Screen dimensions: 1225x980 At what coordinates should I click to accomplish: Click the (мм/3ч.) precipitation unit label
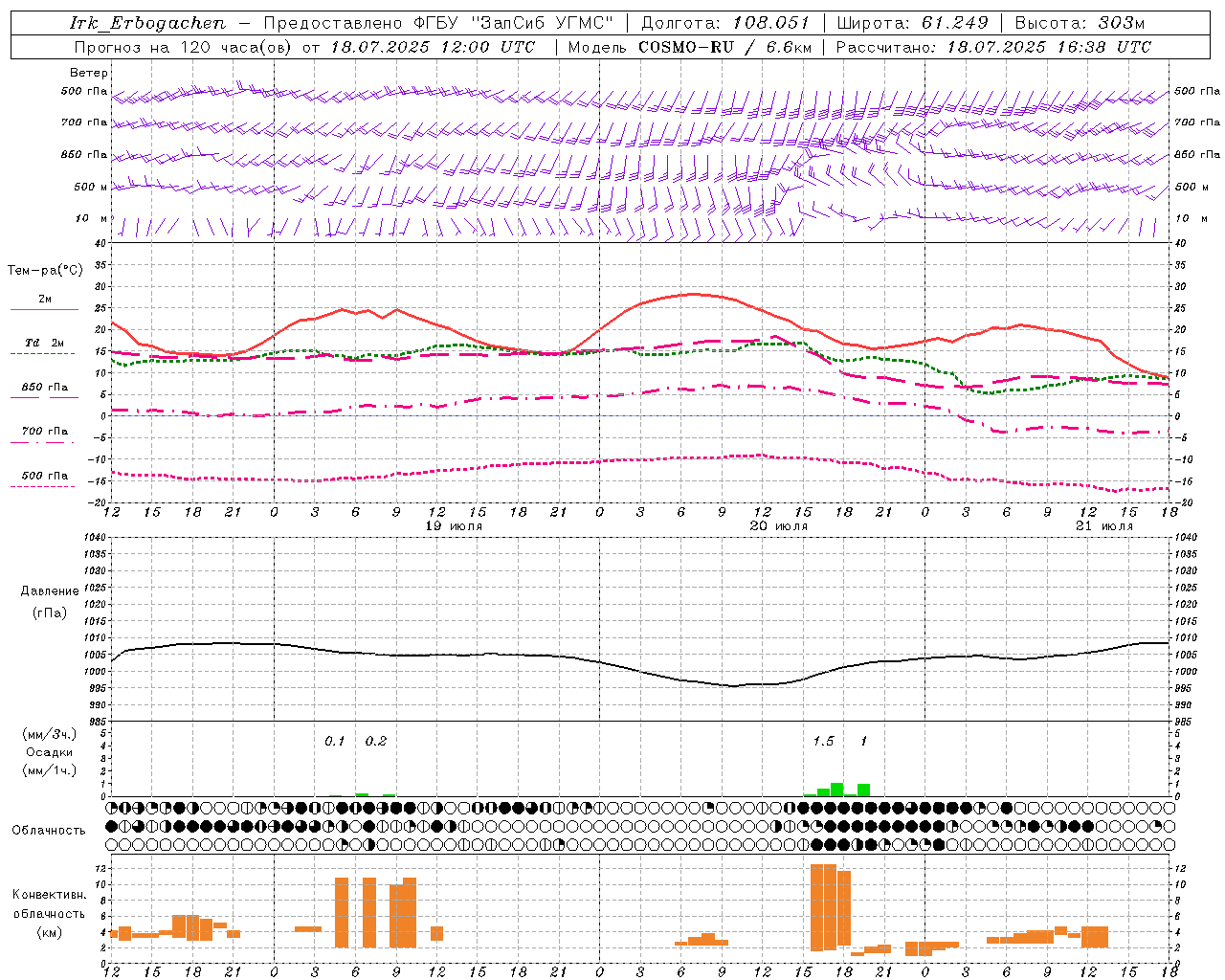point(50,734)
